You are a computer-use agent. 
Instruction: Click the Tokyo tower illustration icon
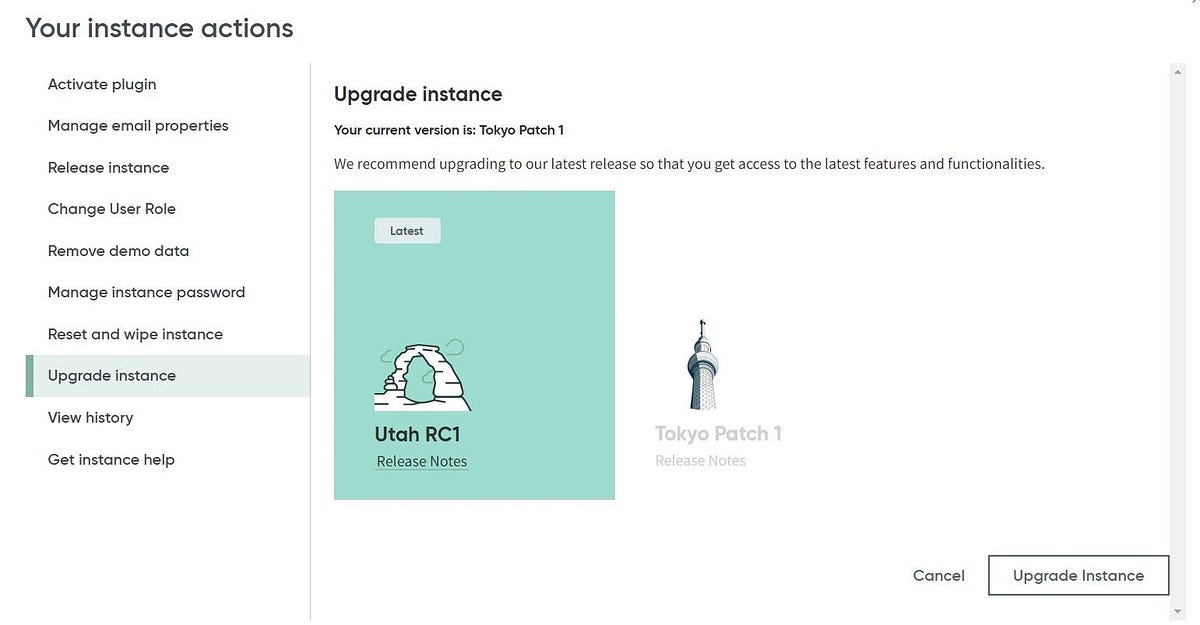point(702,363)
